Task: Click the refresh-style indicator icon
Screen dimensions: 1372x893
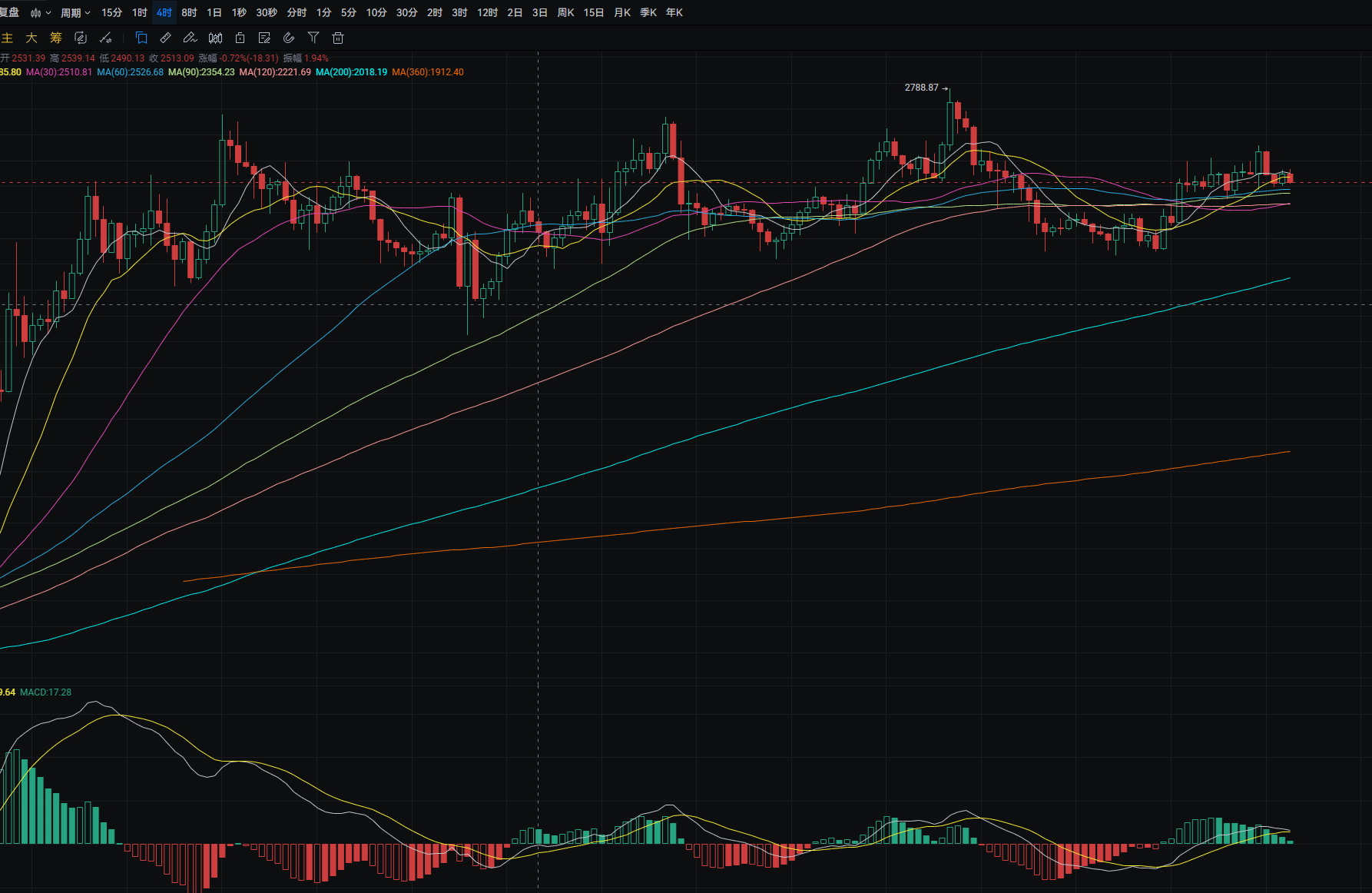Action: coord(81,38)
